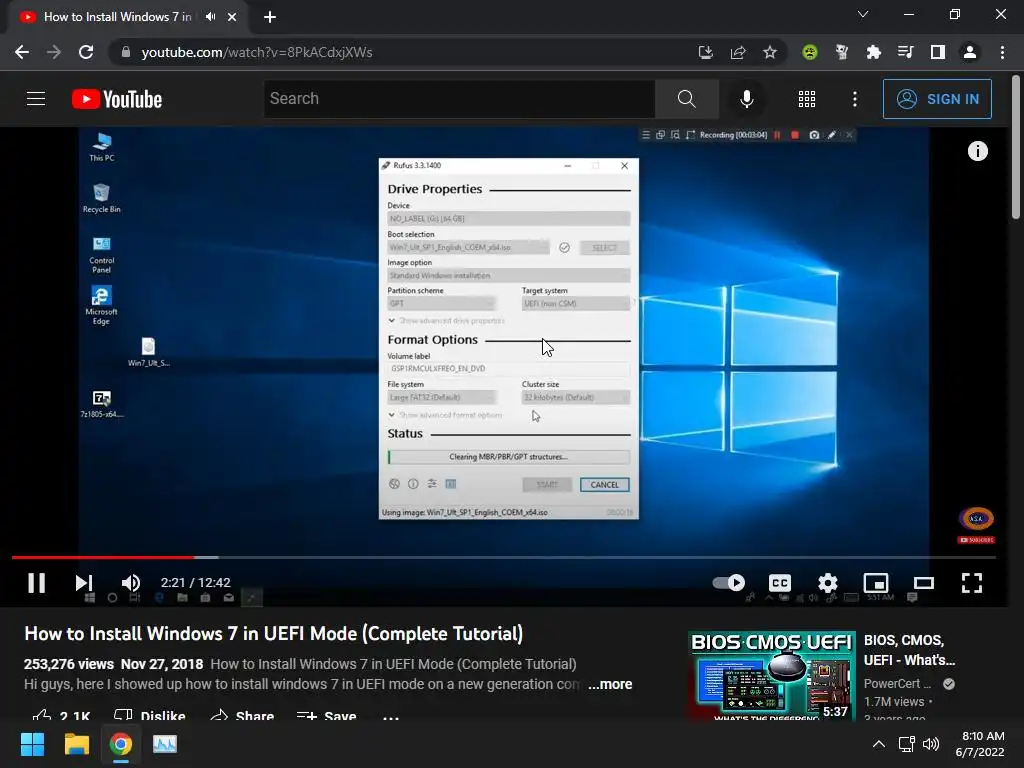Switch to miniplayer mode
This screenshot has height=768, width=1024.
pos(876,583)
